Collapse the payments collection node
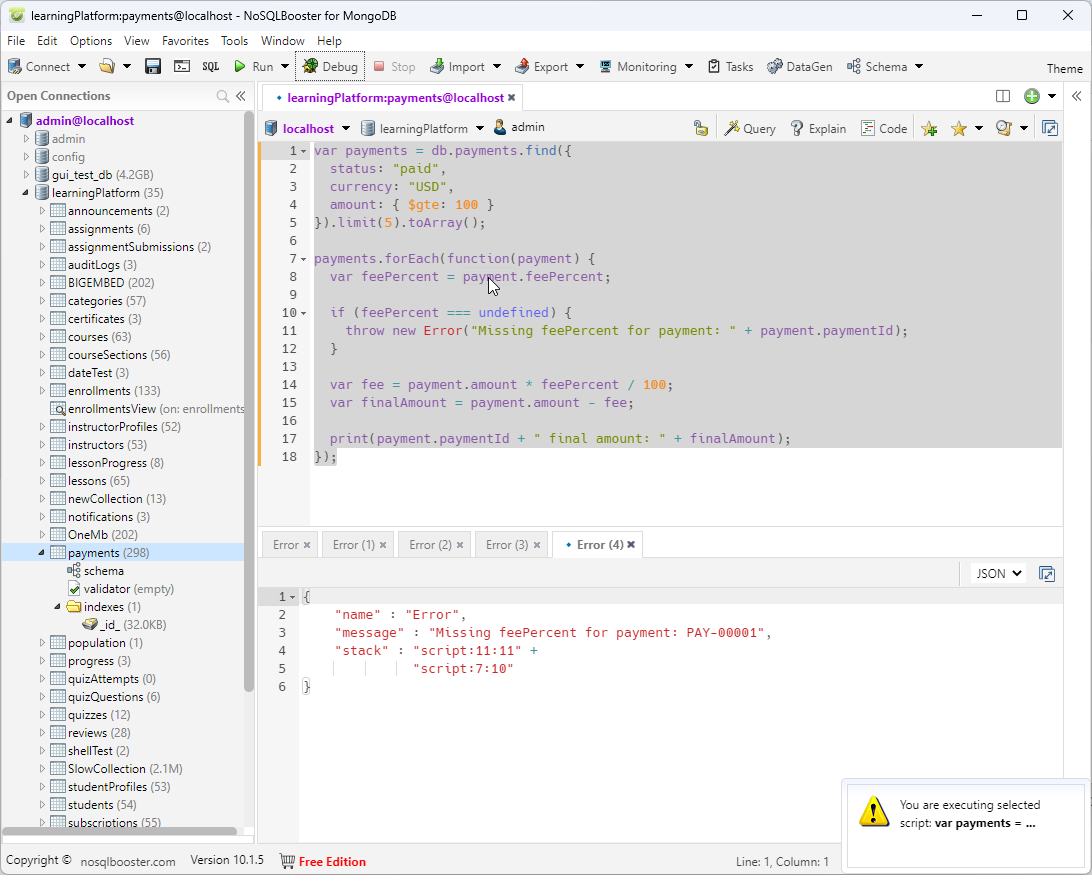Image resolution: width=1092 pixels, height=875 pixels. click(x=42, y=552)
